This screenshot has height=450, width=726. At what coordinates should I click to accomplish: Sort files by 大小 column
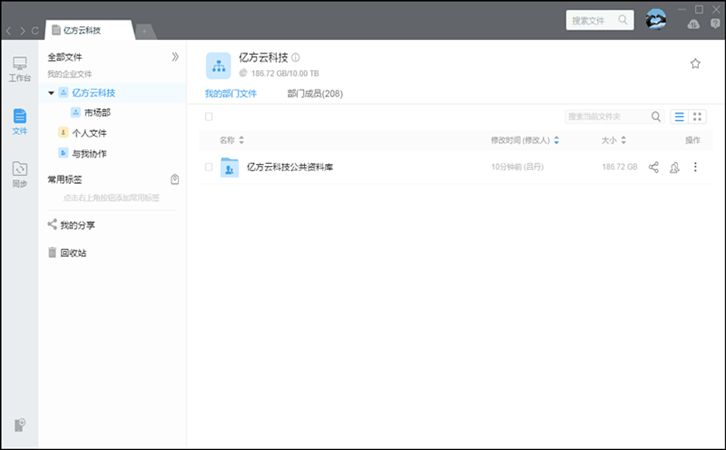pyautogui.click(x=612, y=140)
